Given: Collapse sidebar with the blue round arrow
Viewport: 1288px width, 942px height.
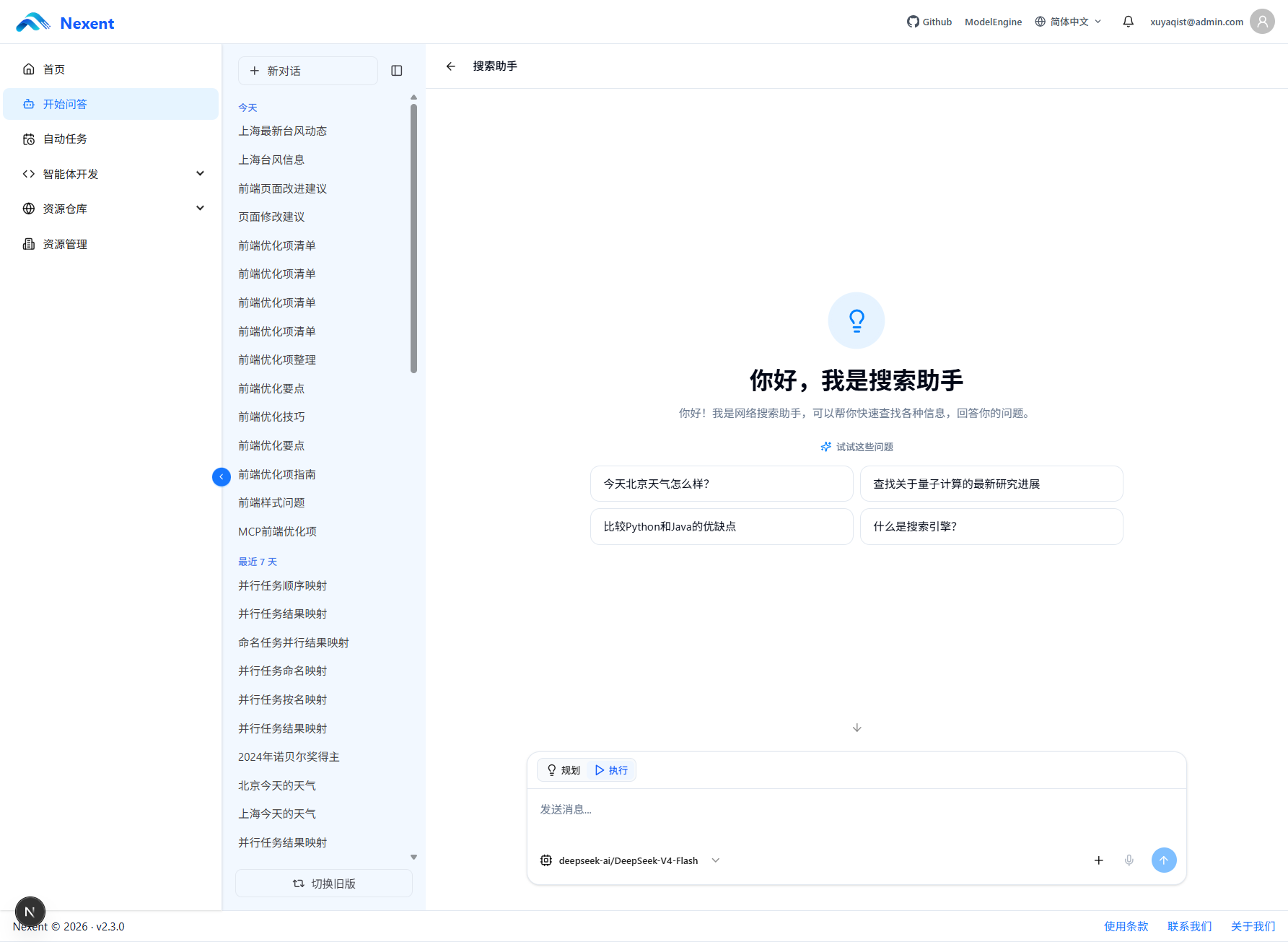Looking at the screenshot, I should point(222,476).
